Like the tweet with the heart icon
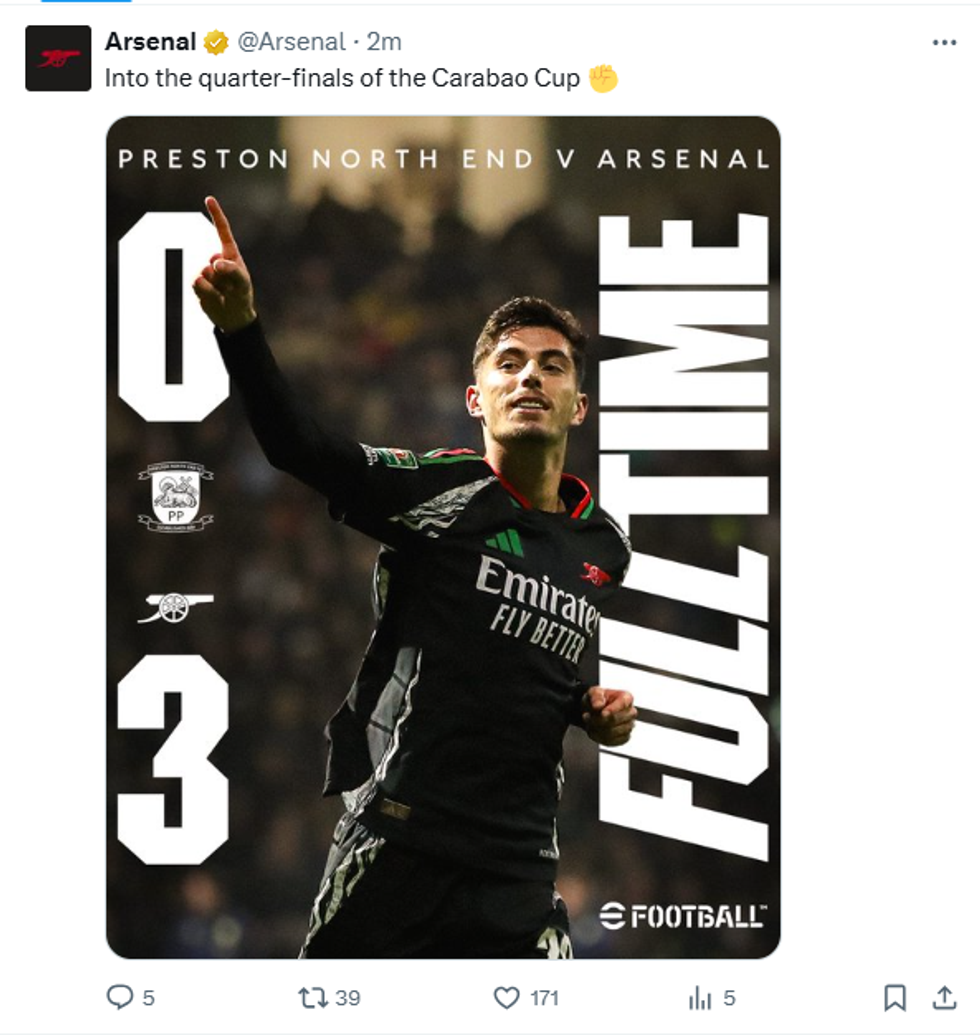The height and width of the screenshot is (1035, 980). point(508,997)
